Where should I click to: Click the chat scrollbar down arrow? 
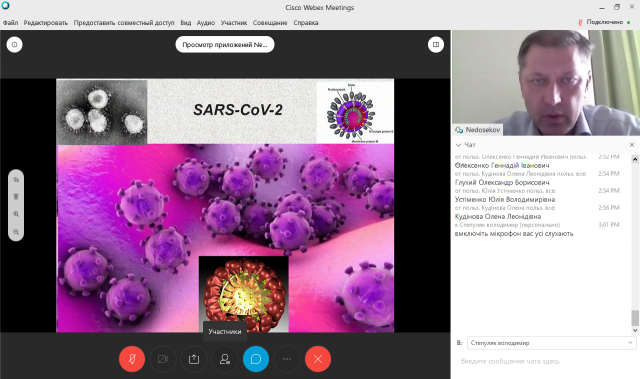click(635, 330)
